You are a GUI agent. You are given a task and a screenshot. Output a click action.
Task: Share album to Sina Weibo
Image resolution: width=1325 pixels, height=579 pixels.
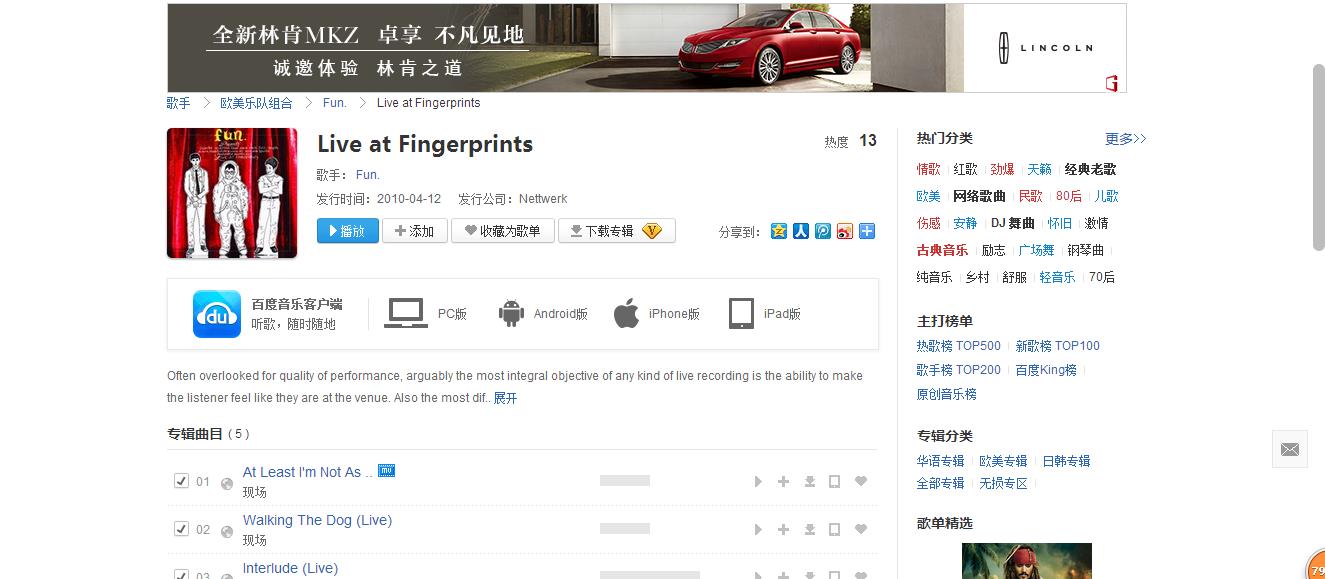845,231
